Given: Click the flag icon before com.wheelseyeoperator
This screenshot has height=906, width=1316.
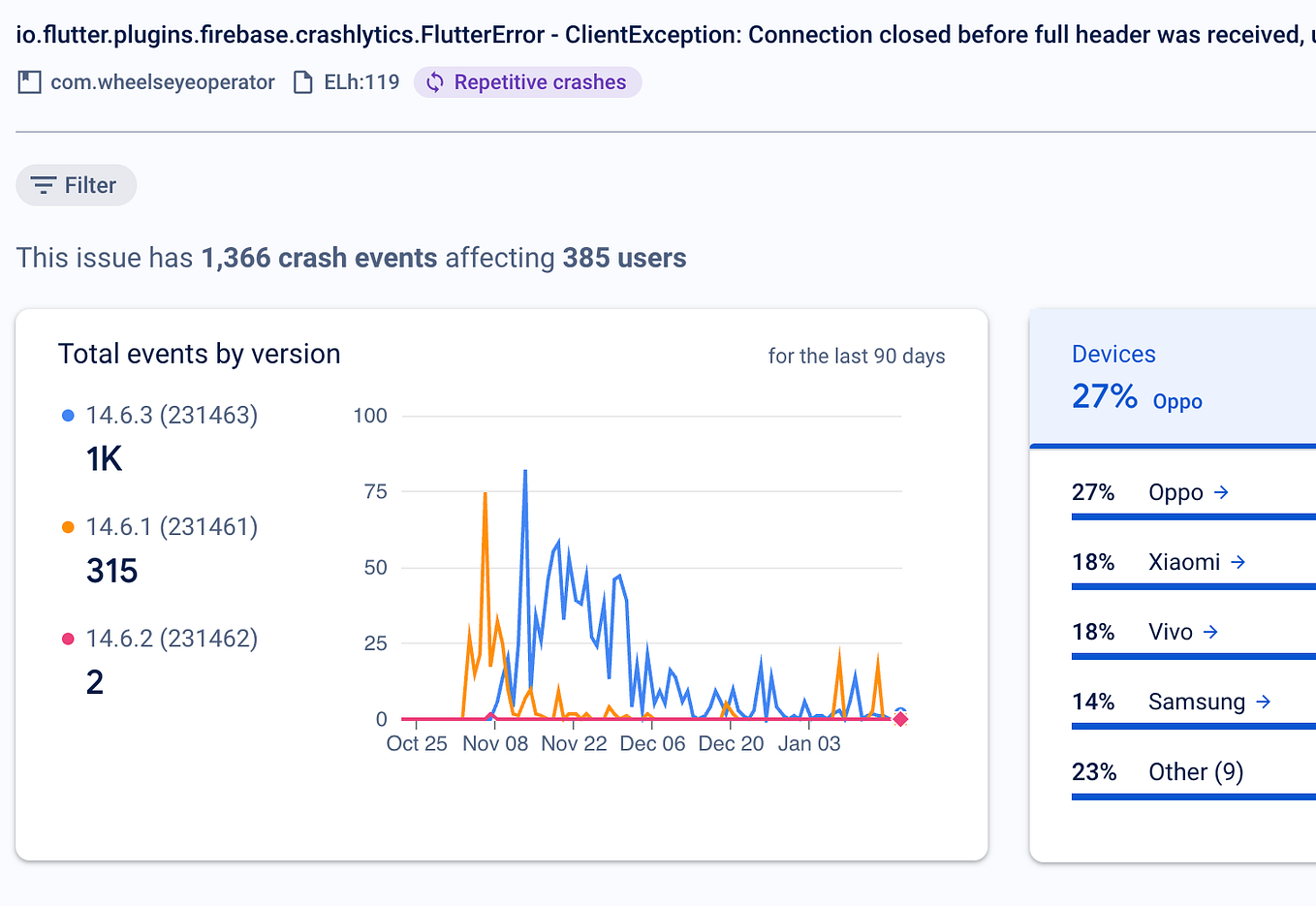Looking at the screenshot, I should [29, 82].
